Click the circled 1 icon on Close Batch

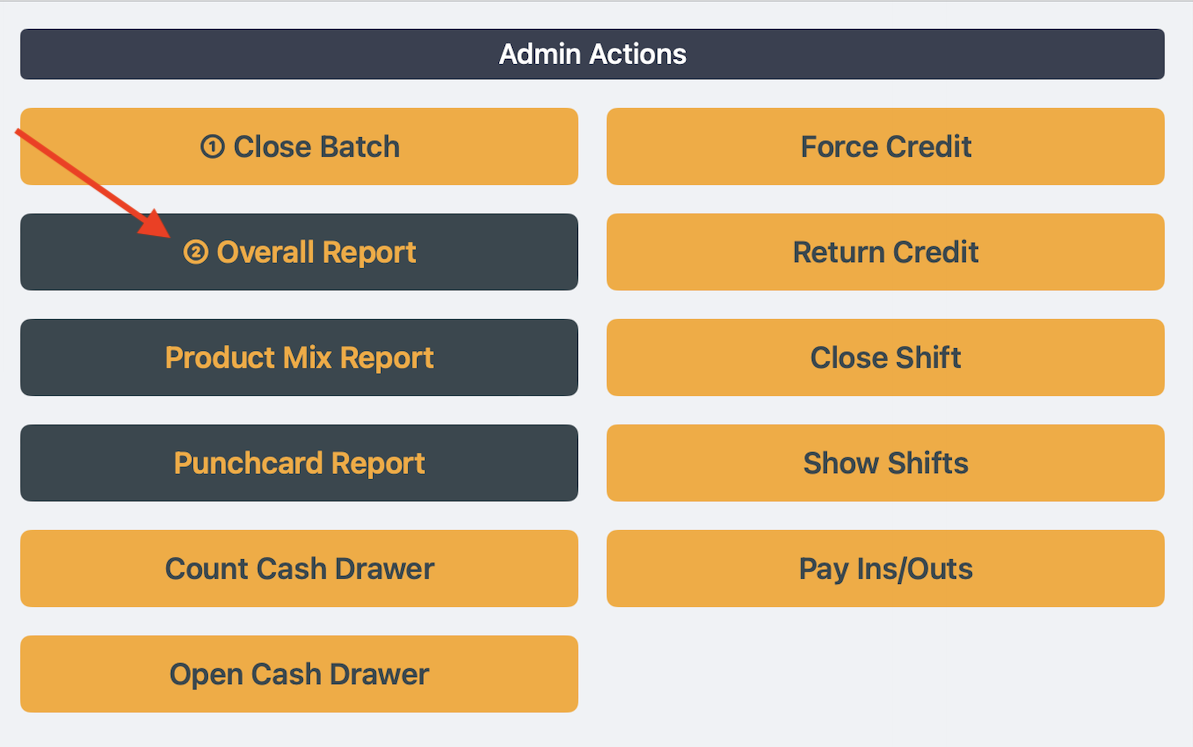(x=212, y=148)
